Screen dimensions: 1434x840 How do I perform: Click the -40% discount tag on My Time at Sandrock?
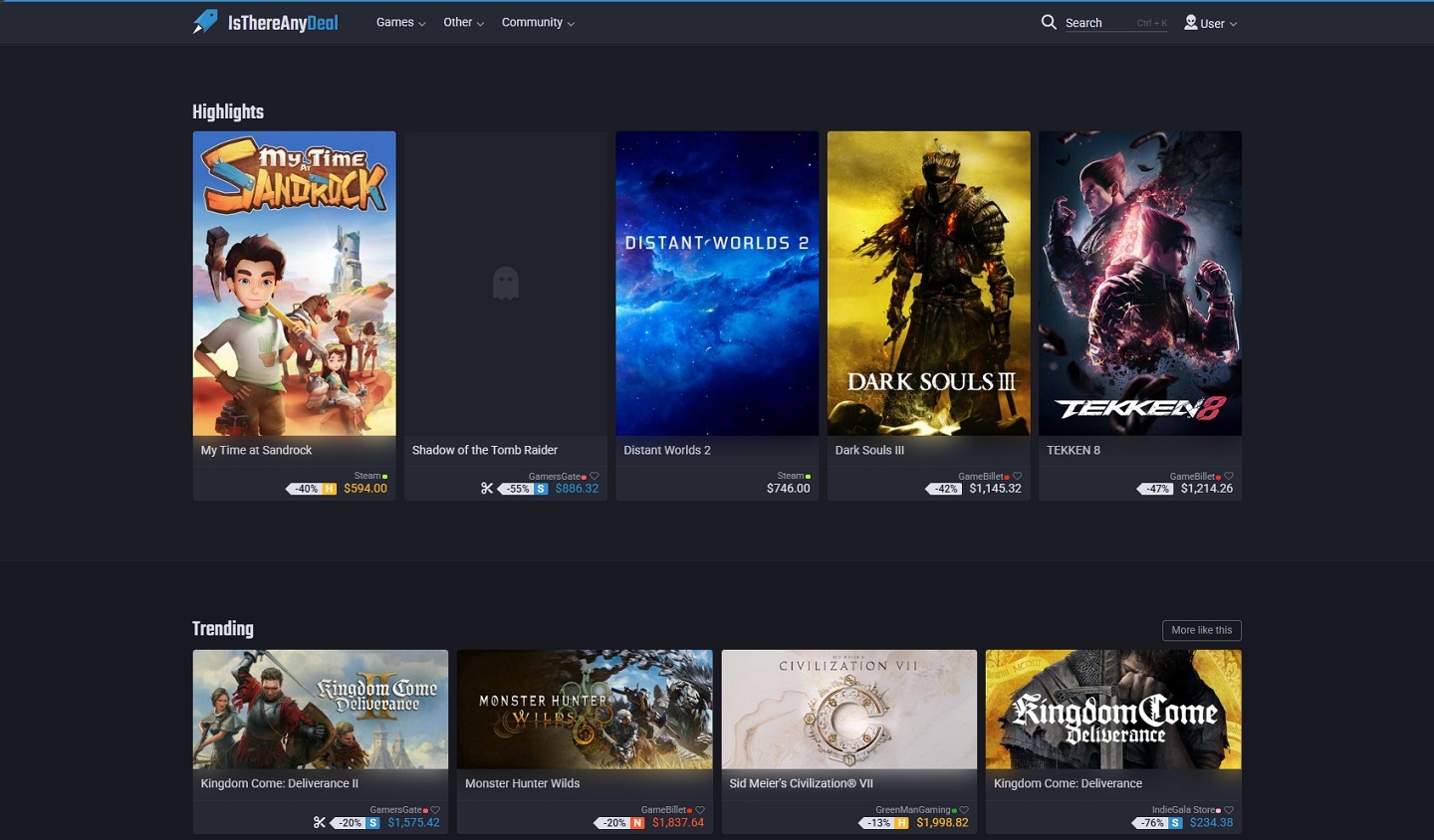tap(305, 489)
